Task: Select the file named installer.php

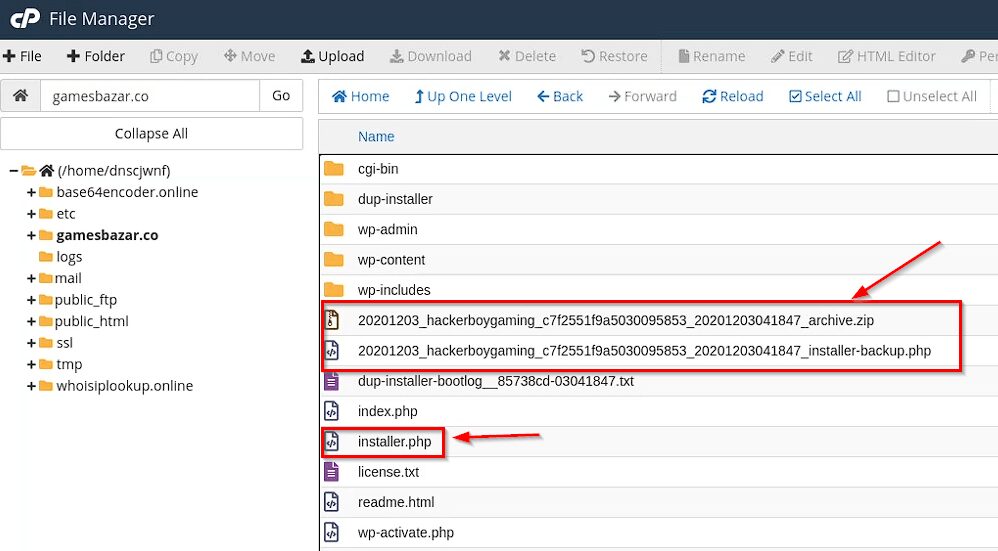Action: click(x=395, y=442)
